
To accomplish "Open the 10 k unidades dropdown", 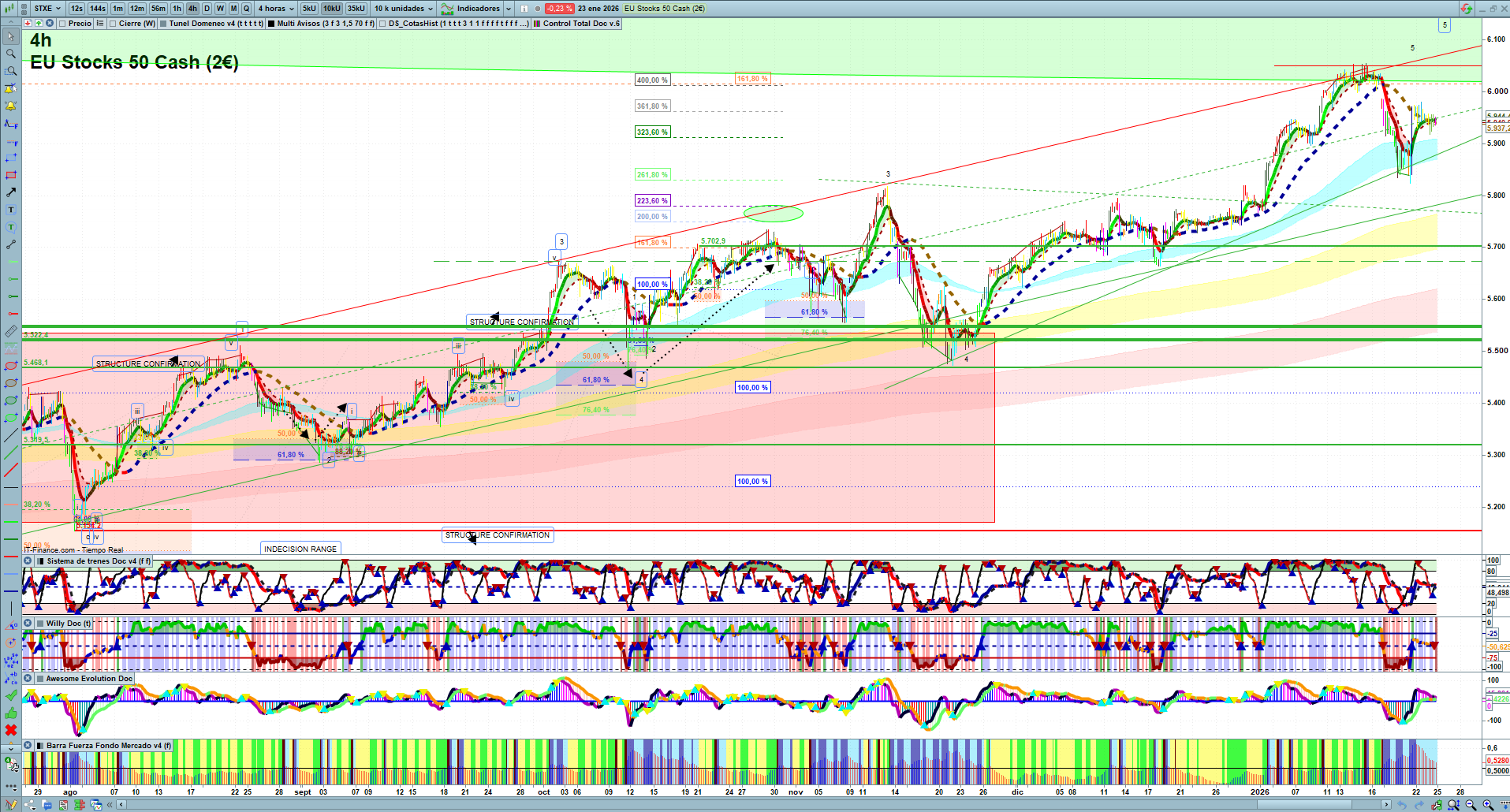I will point(404,9).
